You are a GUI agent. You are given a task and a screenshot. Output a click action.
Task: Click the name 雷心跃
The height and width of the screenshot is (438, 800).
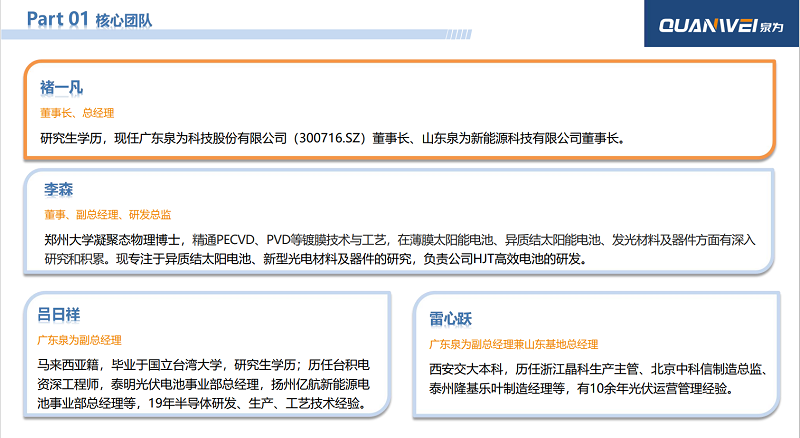click(450, 318)
